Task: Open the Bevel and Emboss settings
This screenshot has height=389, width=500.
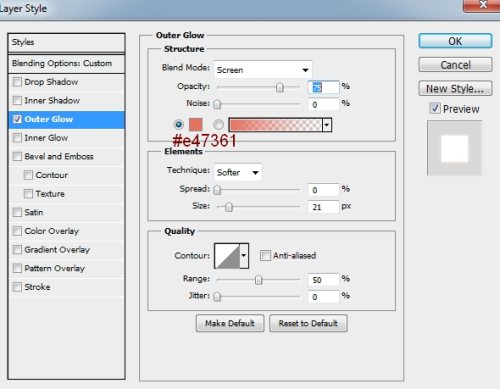Action: point(59,156)
